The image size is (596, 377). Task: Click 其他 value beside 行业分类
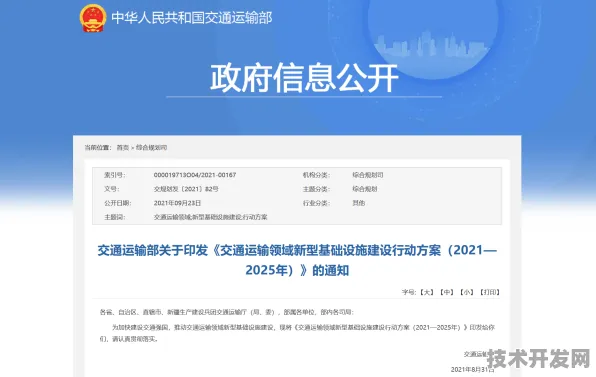point(358,203)
